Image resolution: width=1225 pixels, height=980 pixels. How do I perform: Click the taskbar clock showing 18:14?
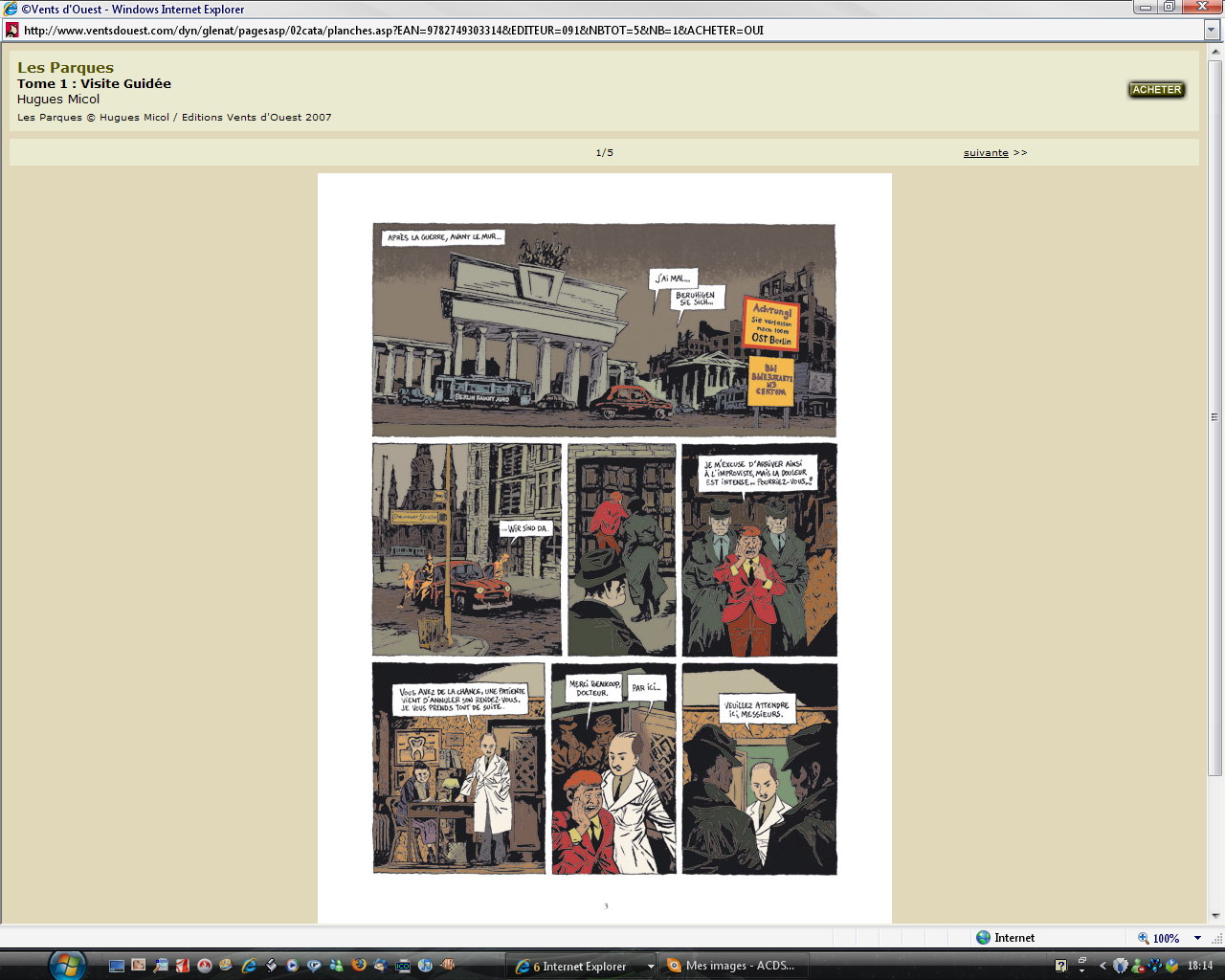[1199, 966]
